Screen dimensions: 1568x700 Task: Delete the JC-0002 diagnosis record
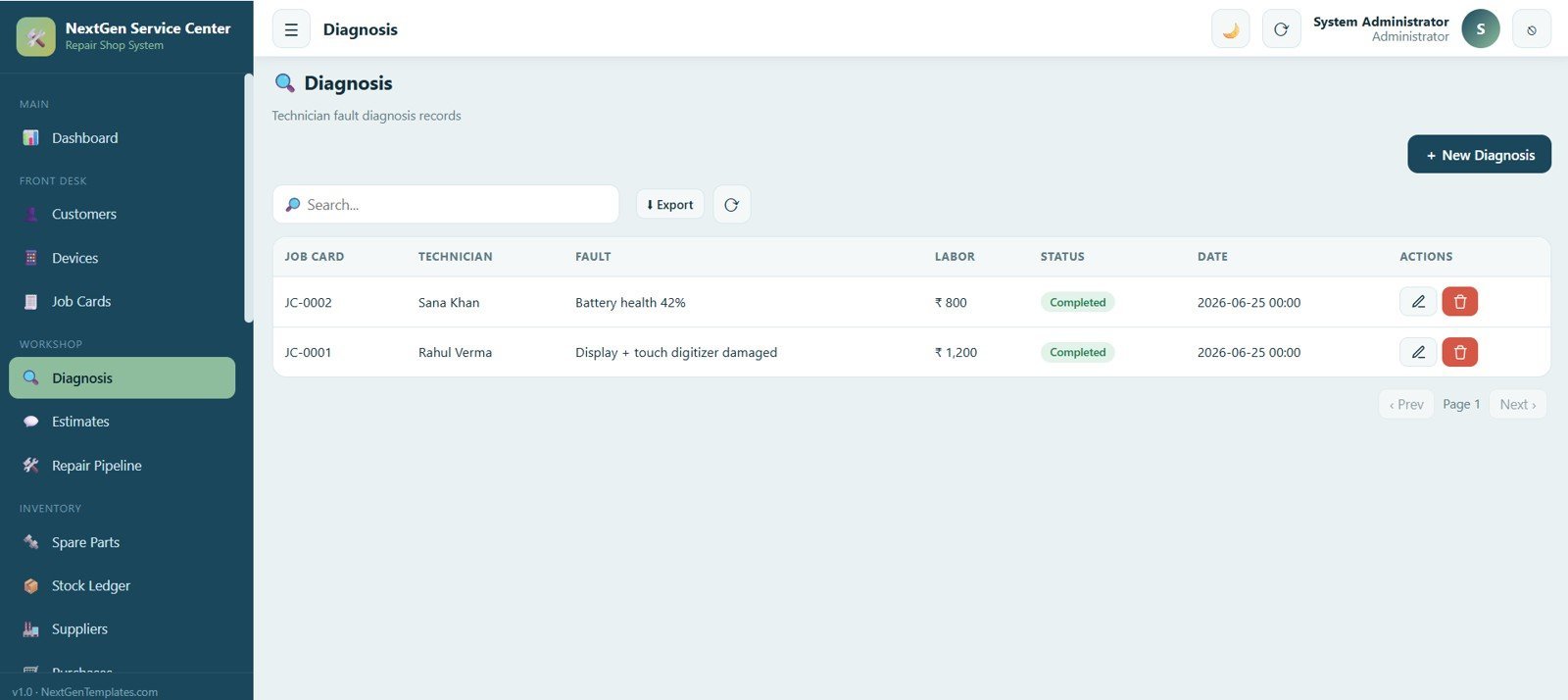(x=1459, y=302)
